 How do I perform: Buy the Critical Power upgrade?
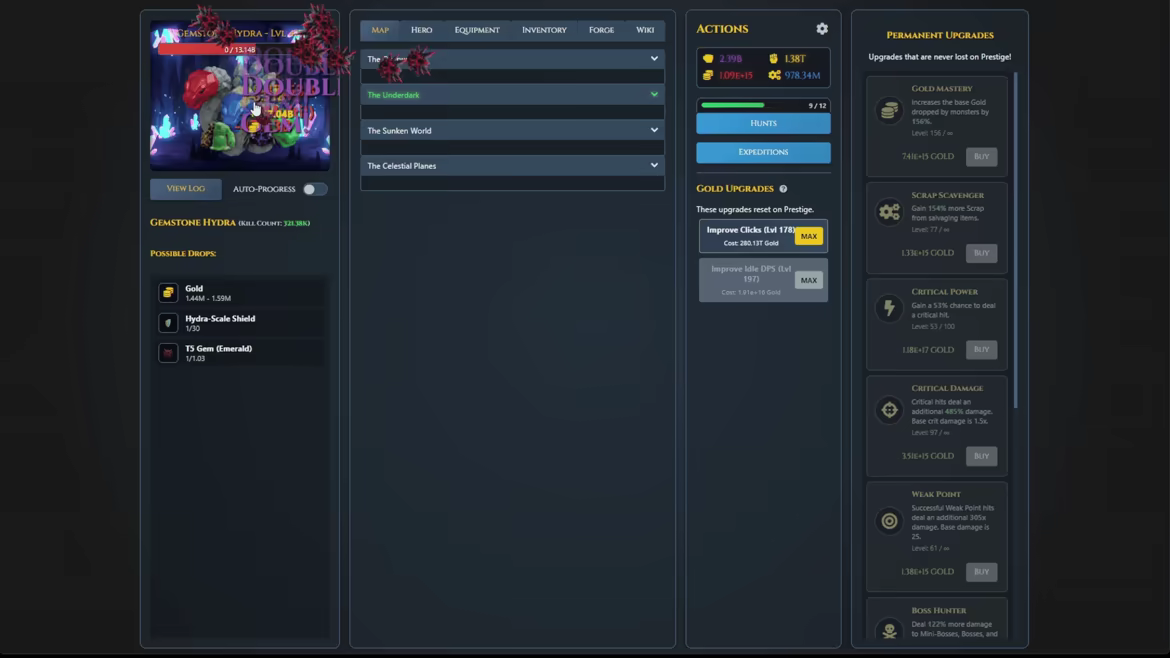click(981, 349)
